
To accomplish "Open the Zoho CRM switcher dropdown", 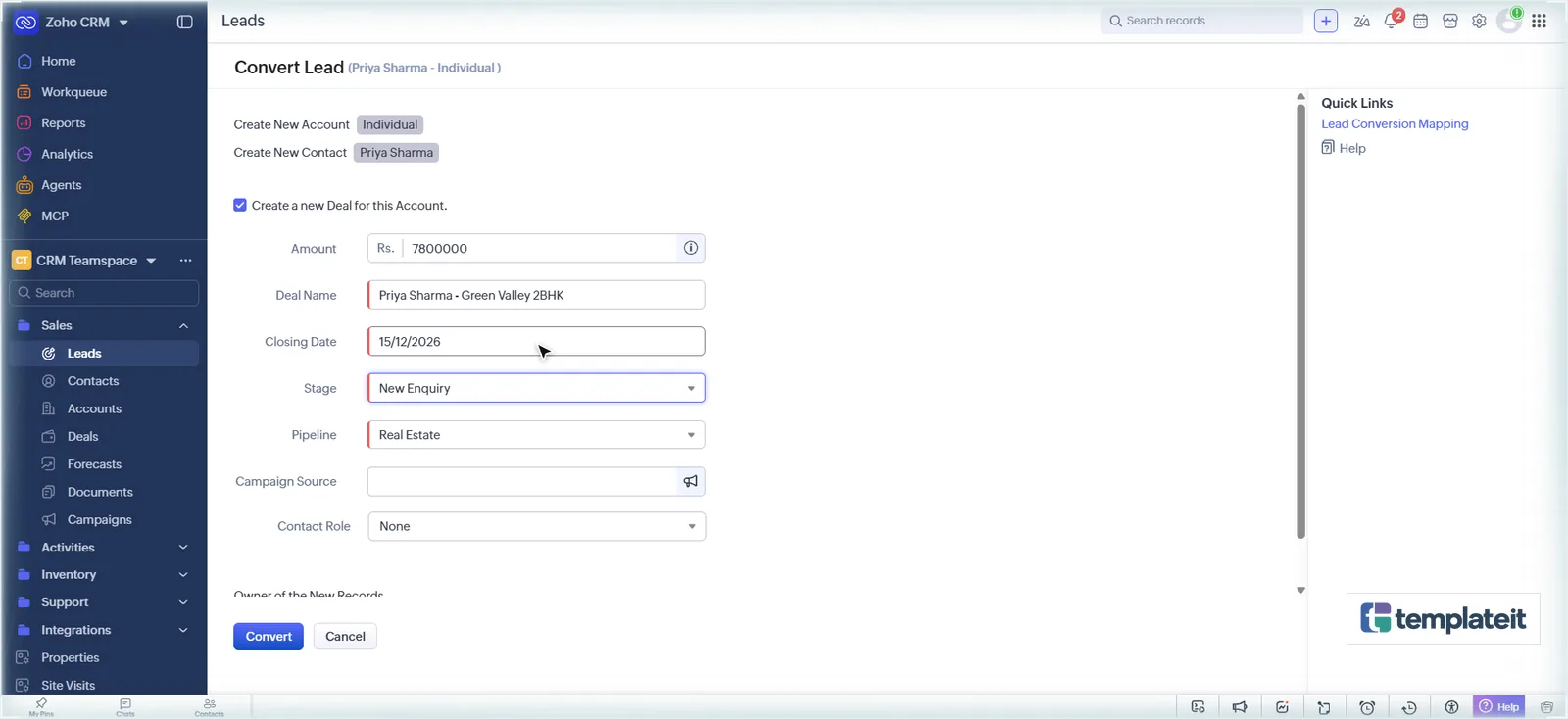I will [x=123, y=23].
